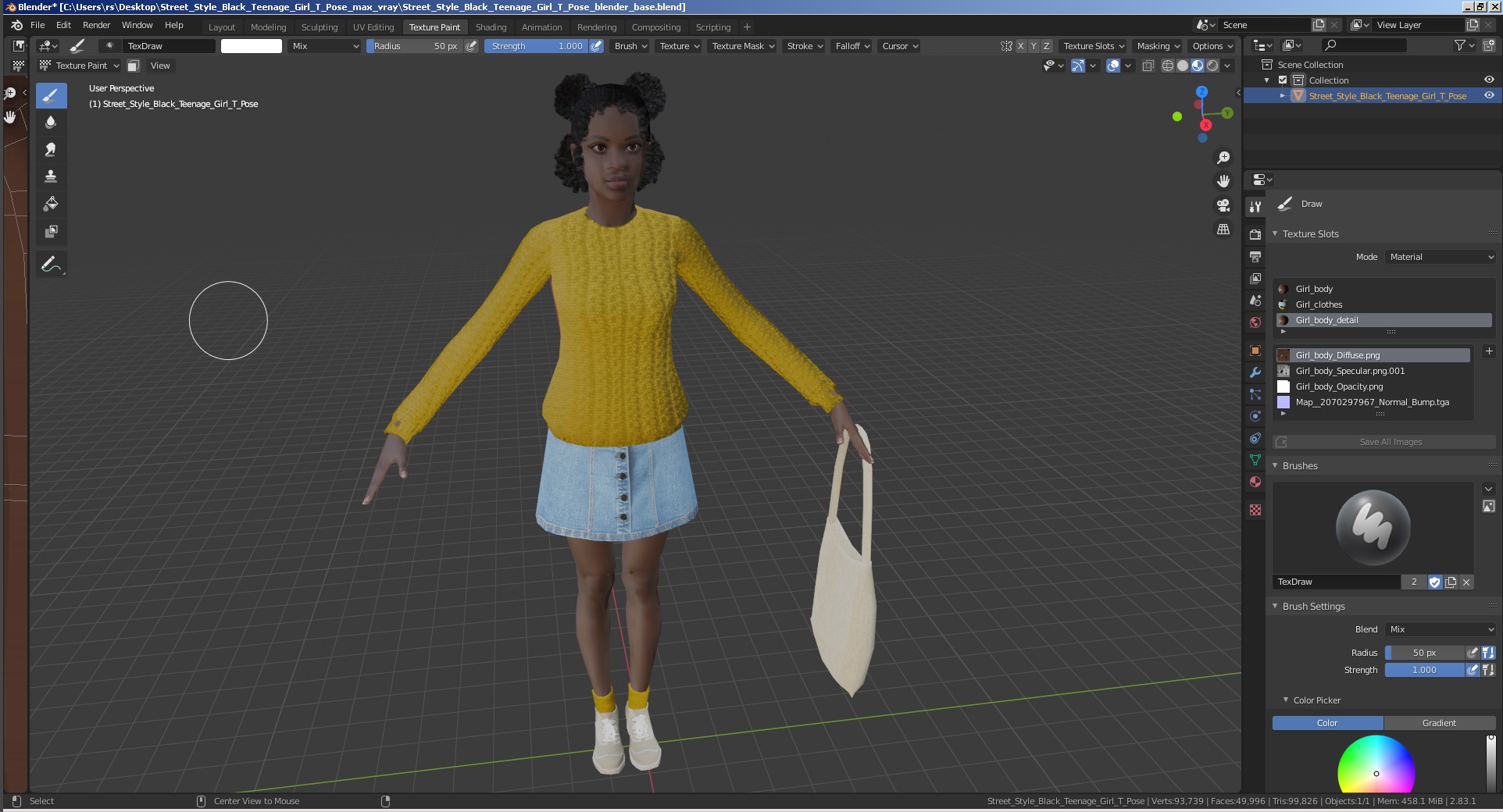1503x812 pixels.
Task: Open the Mix blend mode dropdown in header
Action: pos(325,46)
